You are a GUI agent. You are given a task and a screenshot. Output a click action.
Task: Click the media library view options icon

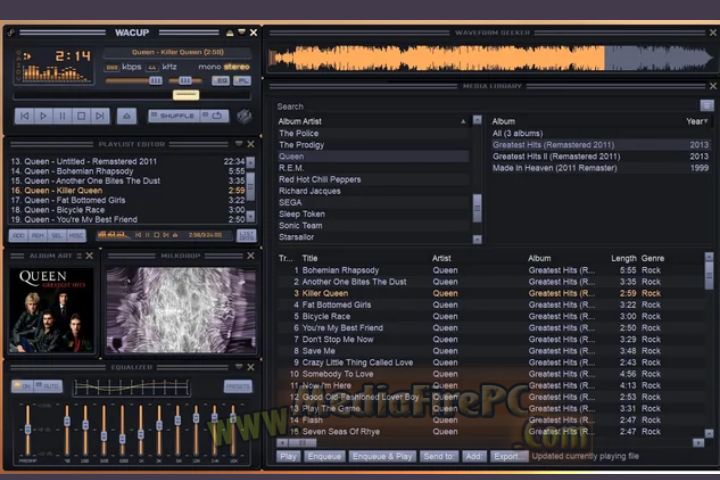click(707, 106)
